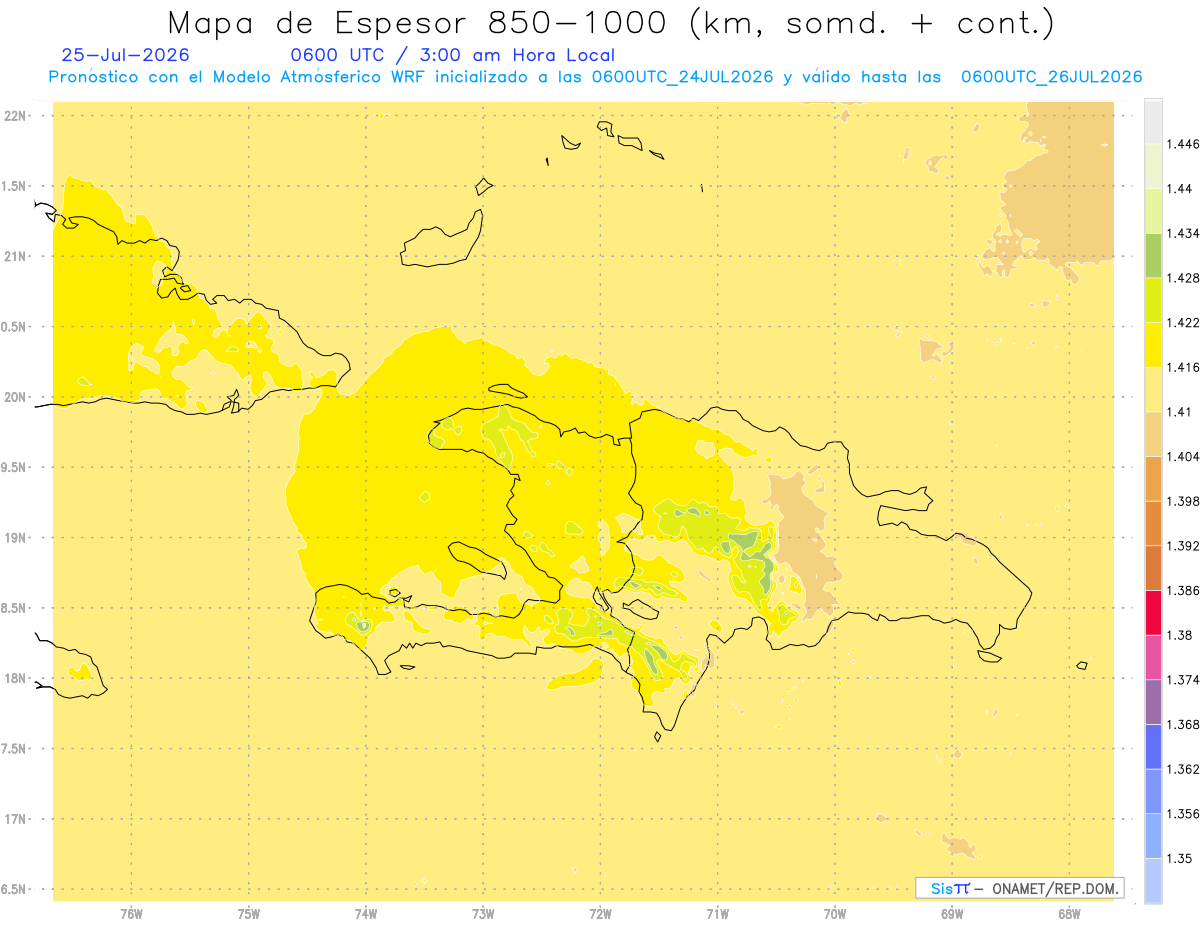Click the gray swatch at the top of the colorbar
The image size is (1200, 927).
[x=1153, y=121]
